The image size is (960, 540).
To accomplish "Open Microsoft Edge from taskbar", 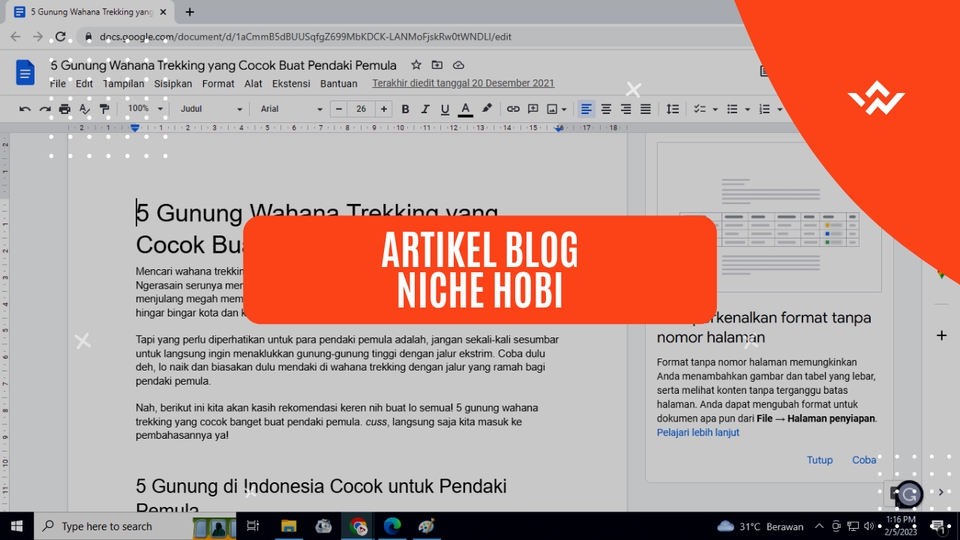I will pyautogui.click(x=392, y=526).
